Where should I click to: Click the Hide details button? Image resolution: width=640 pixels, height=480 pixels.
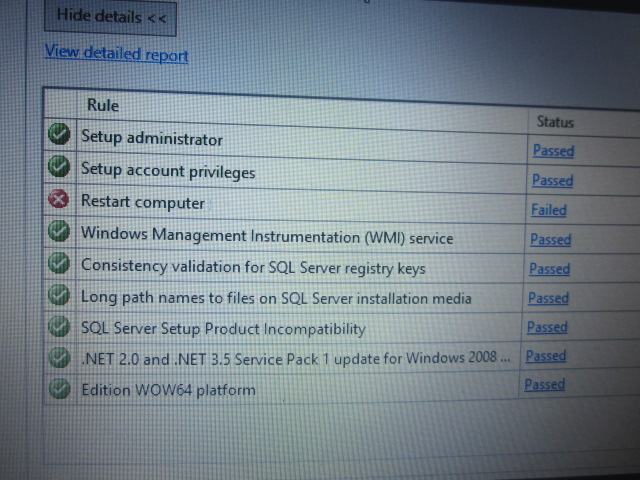pyautogui.click(x=110, y=18)
